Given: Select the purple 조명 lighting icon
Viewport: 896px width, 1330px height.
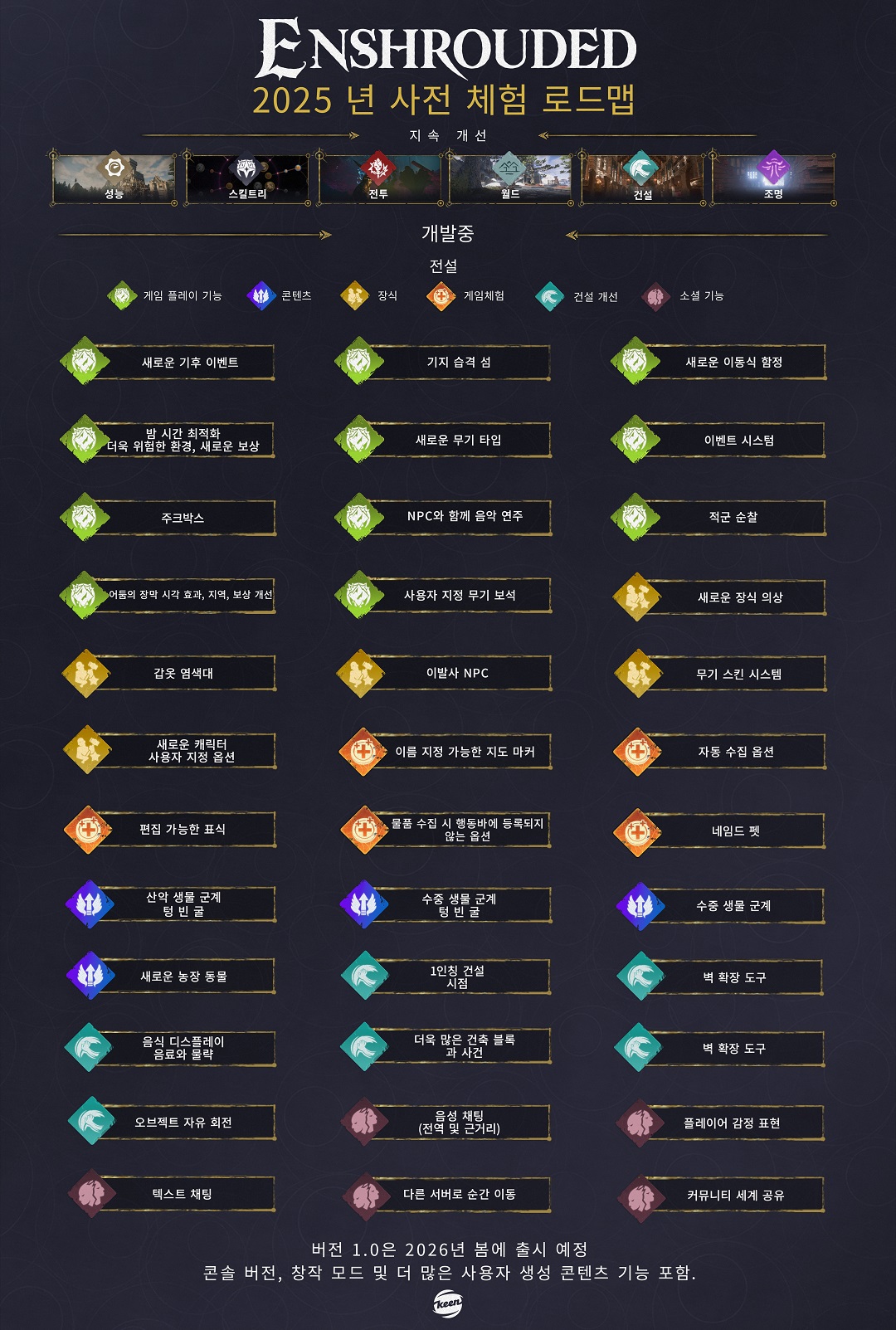Looking at the screenshot, I should point(773,168).
